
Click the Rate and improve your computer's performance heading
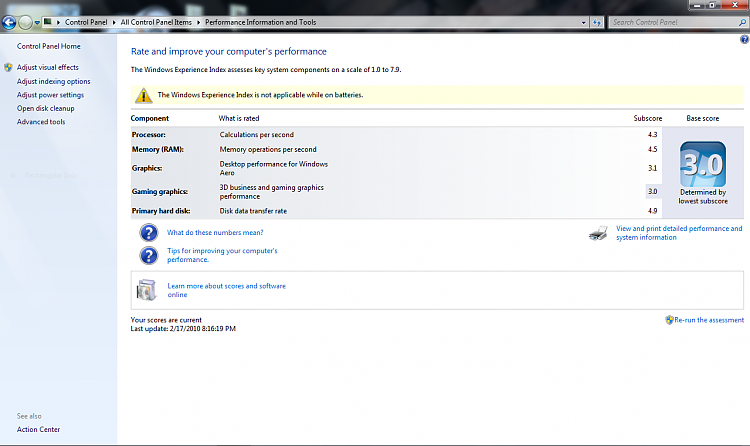click(229, 52)
